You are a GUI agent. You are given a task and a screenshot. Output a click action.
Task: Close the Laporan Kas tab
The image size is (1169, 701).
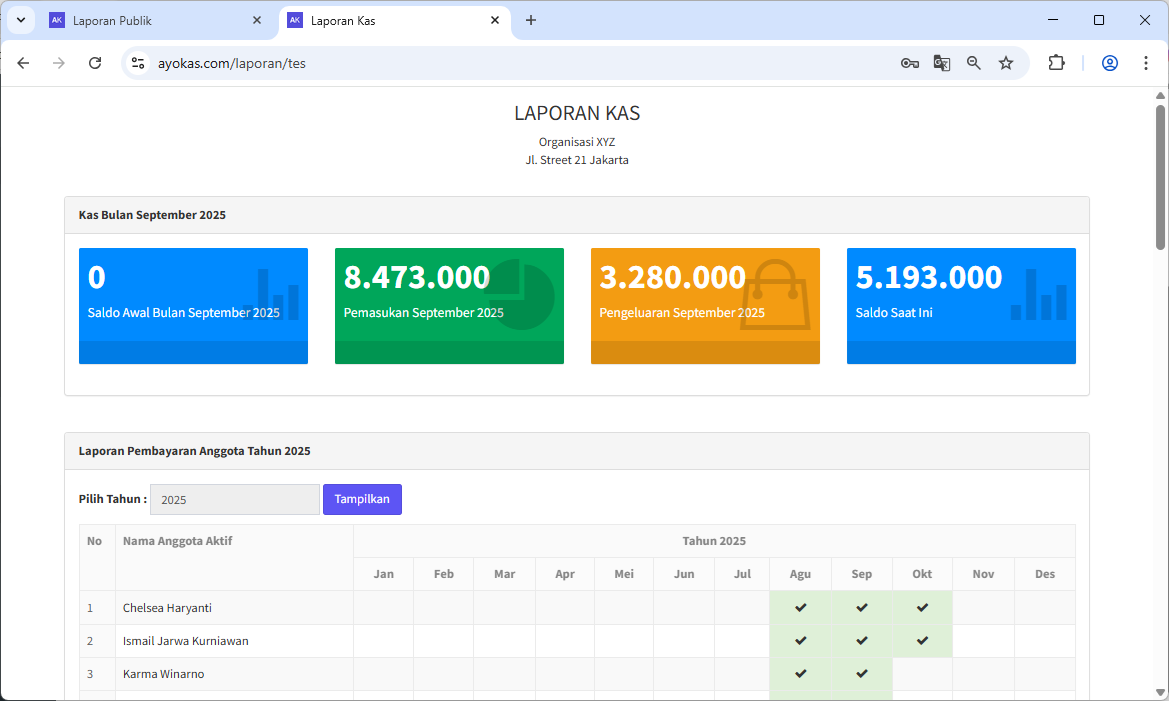tap(494, 20)
